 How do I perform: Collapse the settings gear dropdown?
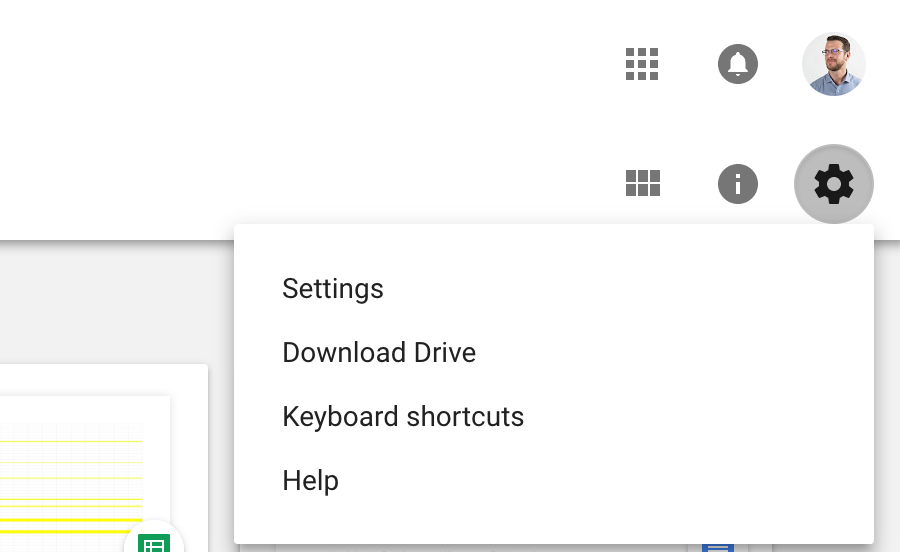pyautogui.click(x=833, y=184)
